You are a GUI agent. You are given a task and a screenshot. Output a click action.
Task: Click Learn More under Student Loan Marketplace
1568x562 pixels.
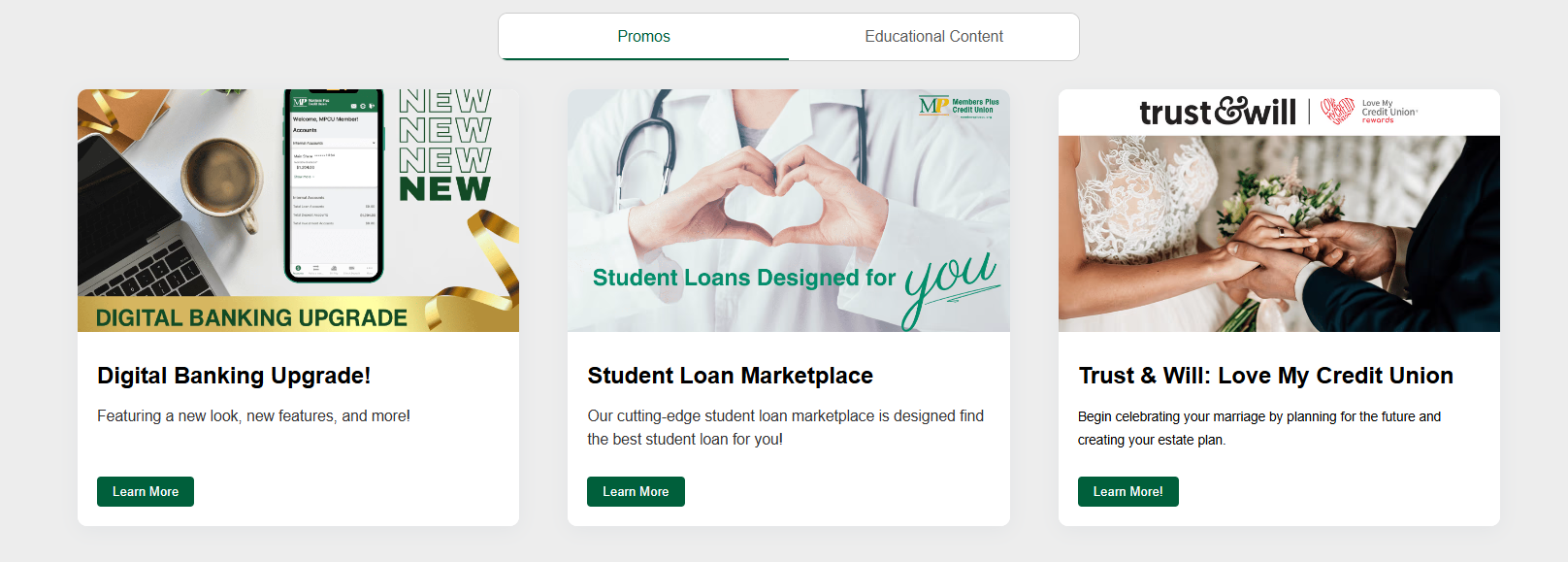[636, 492]
